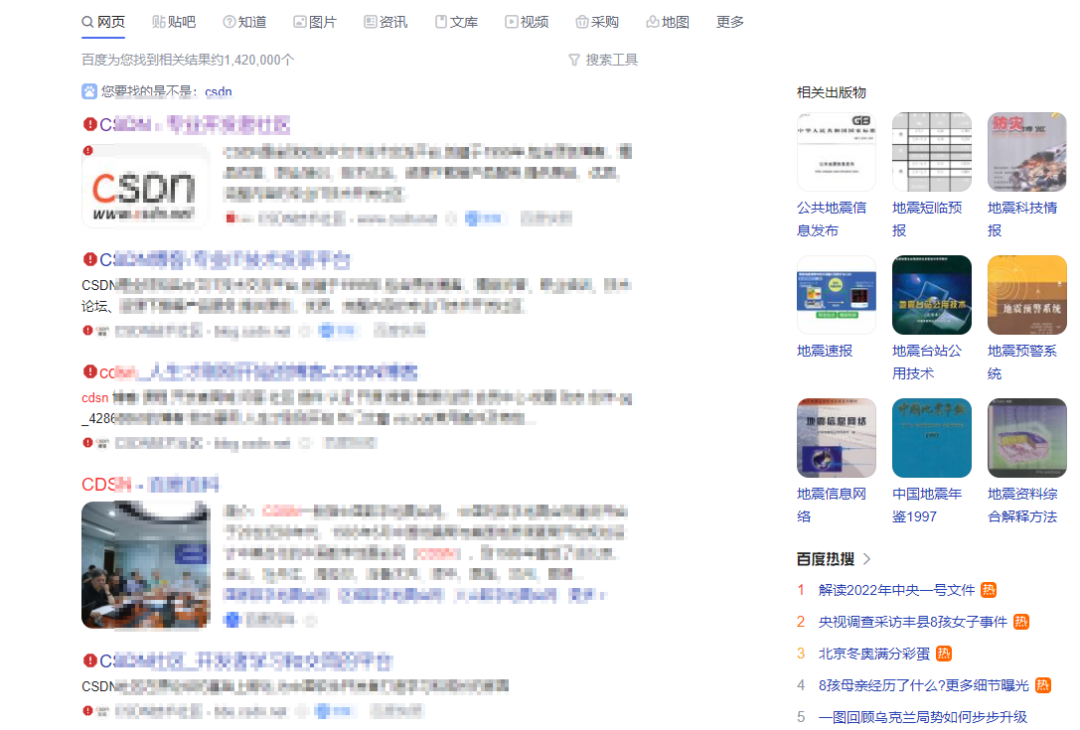Open the 视频 tab
The height and width of the screenshot is (730, 1080).
pos(527,22)
